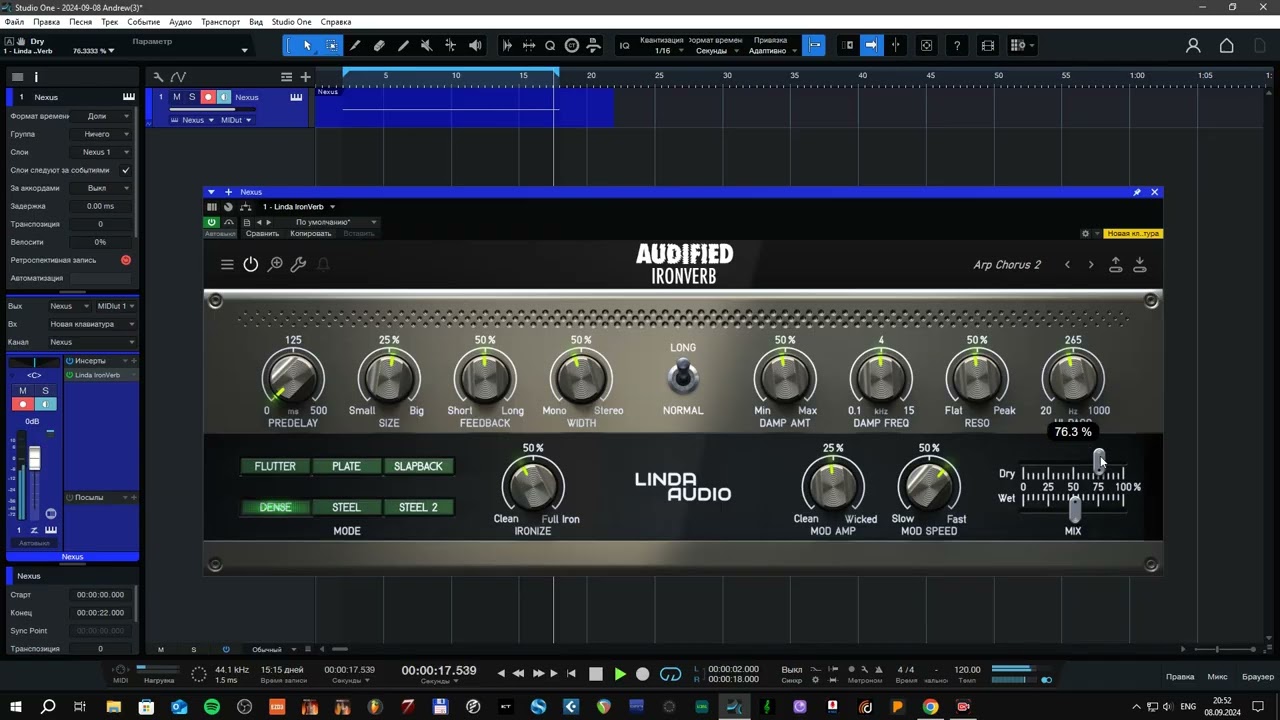Open the Слои 'Nexus 1' dropdown
This screenshot has height=720, width=1280.
[x=100, y=152]
